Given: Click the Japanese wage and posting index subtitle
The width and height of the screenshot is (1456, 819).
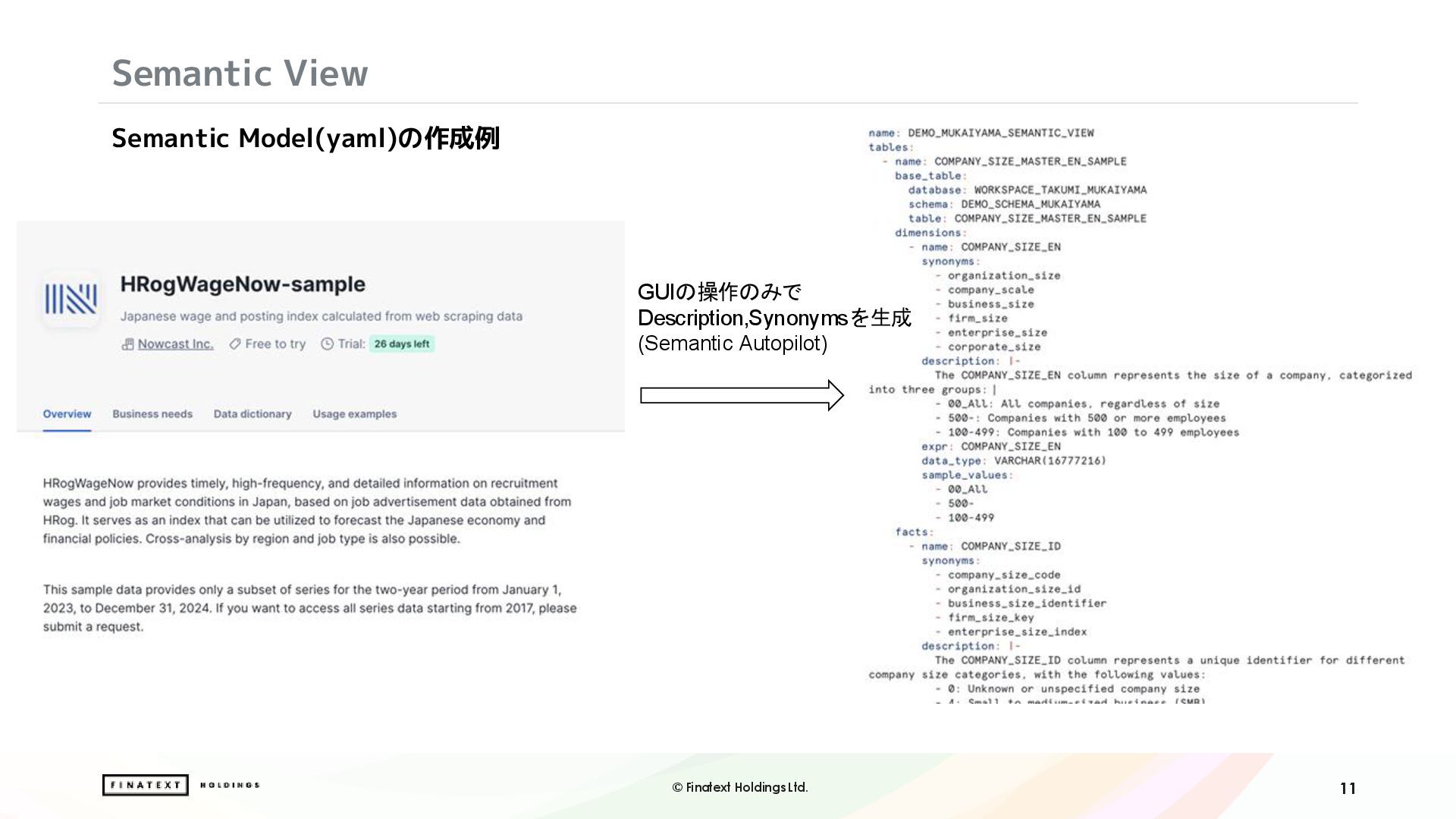Looking at the screenshot, I should (x=322, y=316).
